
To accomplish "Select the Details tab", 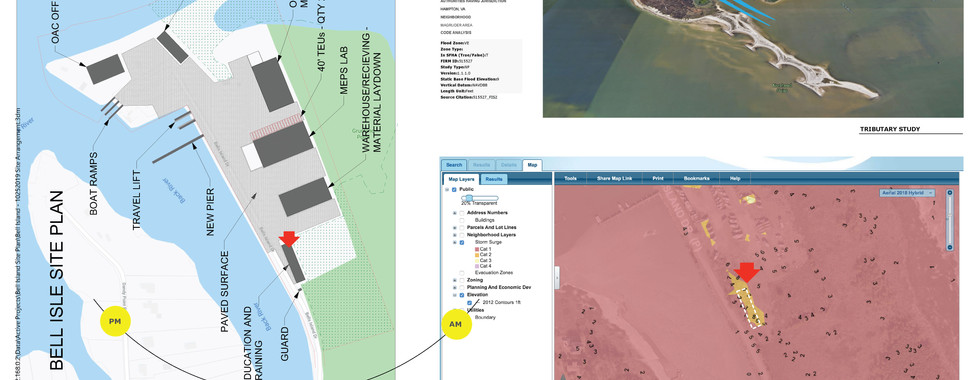I will (509, 165).
